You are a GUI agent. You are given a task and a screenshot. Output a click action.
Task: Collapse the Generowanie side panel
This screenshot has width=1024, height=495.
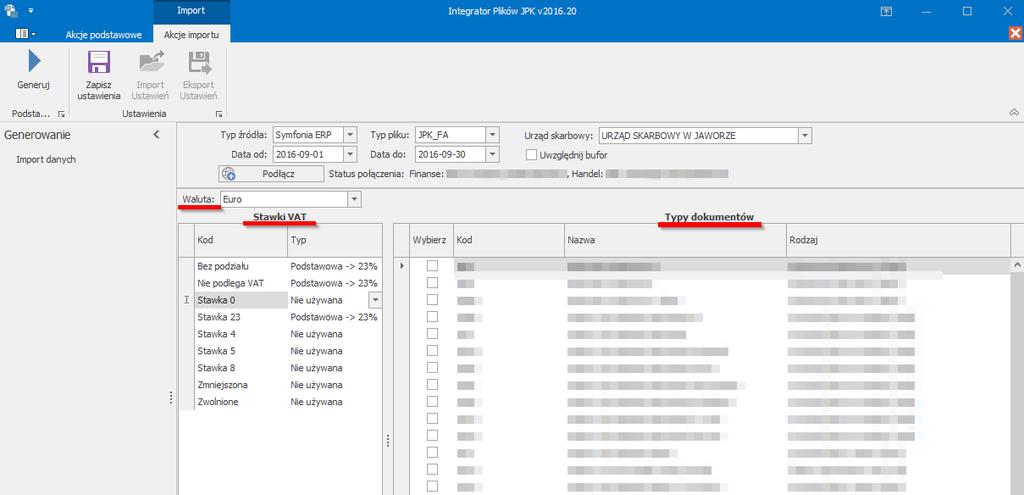coord(156,135)
